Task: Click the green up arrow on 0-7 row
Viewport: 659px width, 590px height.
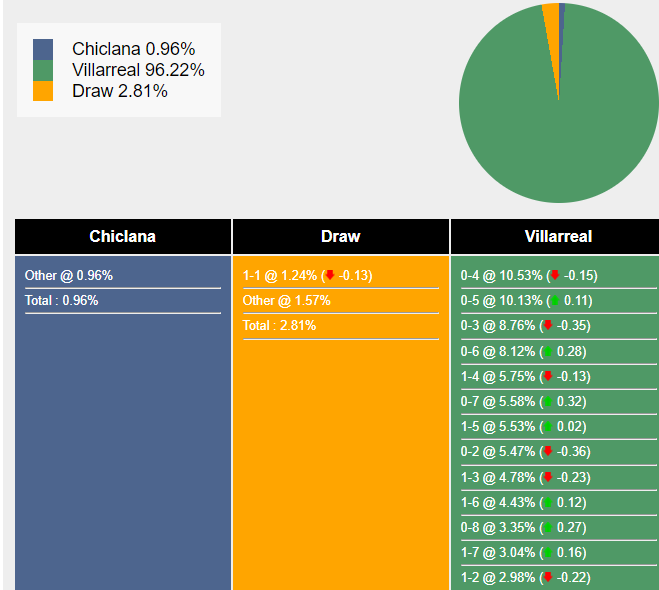Action: 547,401
